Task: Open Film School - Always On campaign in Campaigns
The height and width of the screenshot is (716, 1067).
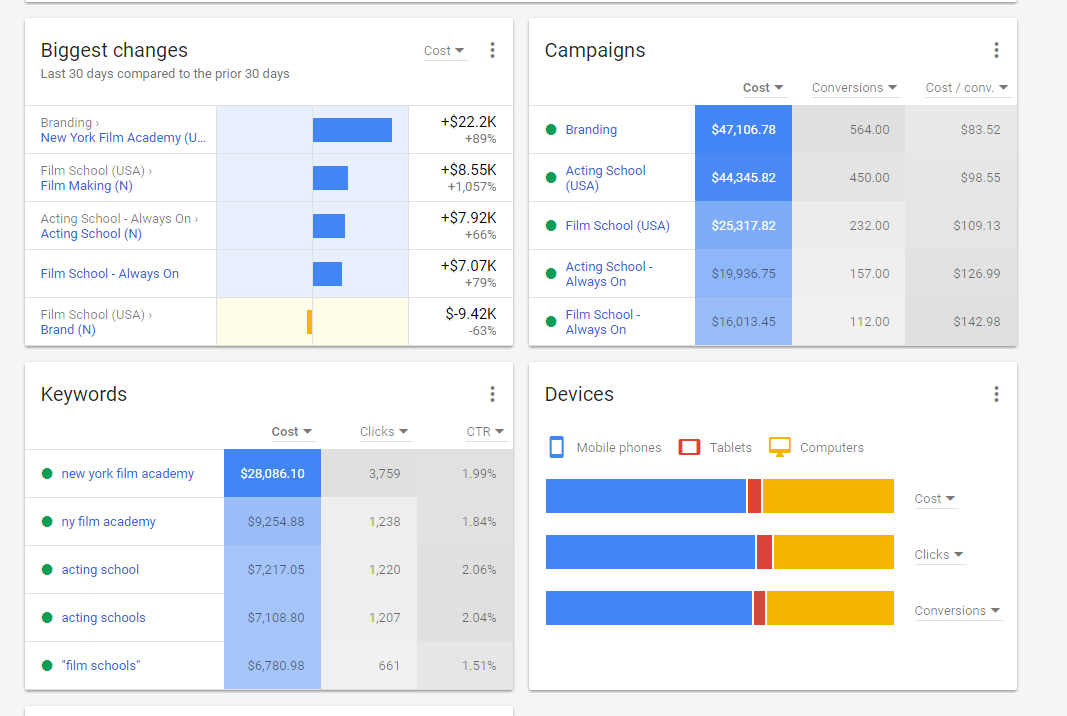Action: coord(603,322)
